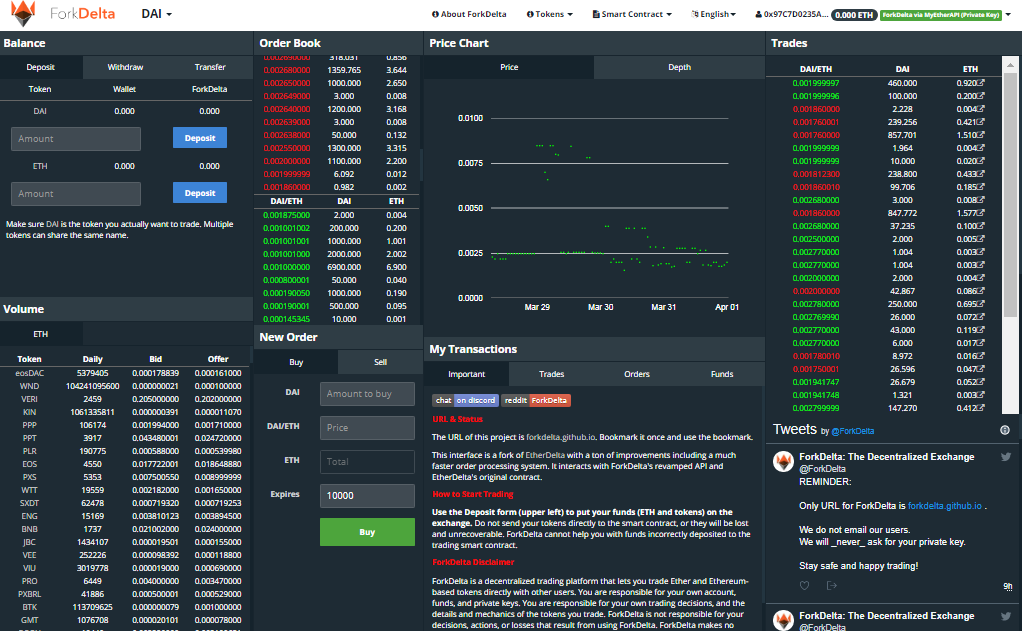The image size is (1022, 631).
Task: Click the ETH Total input field
Action: pyautogui.click(x=367, y=462)
